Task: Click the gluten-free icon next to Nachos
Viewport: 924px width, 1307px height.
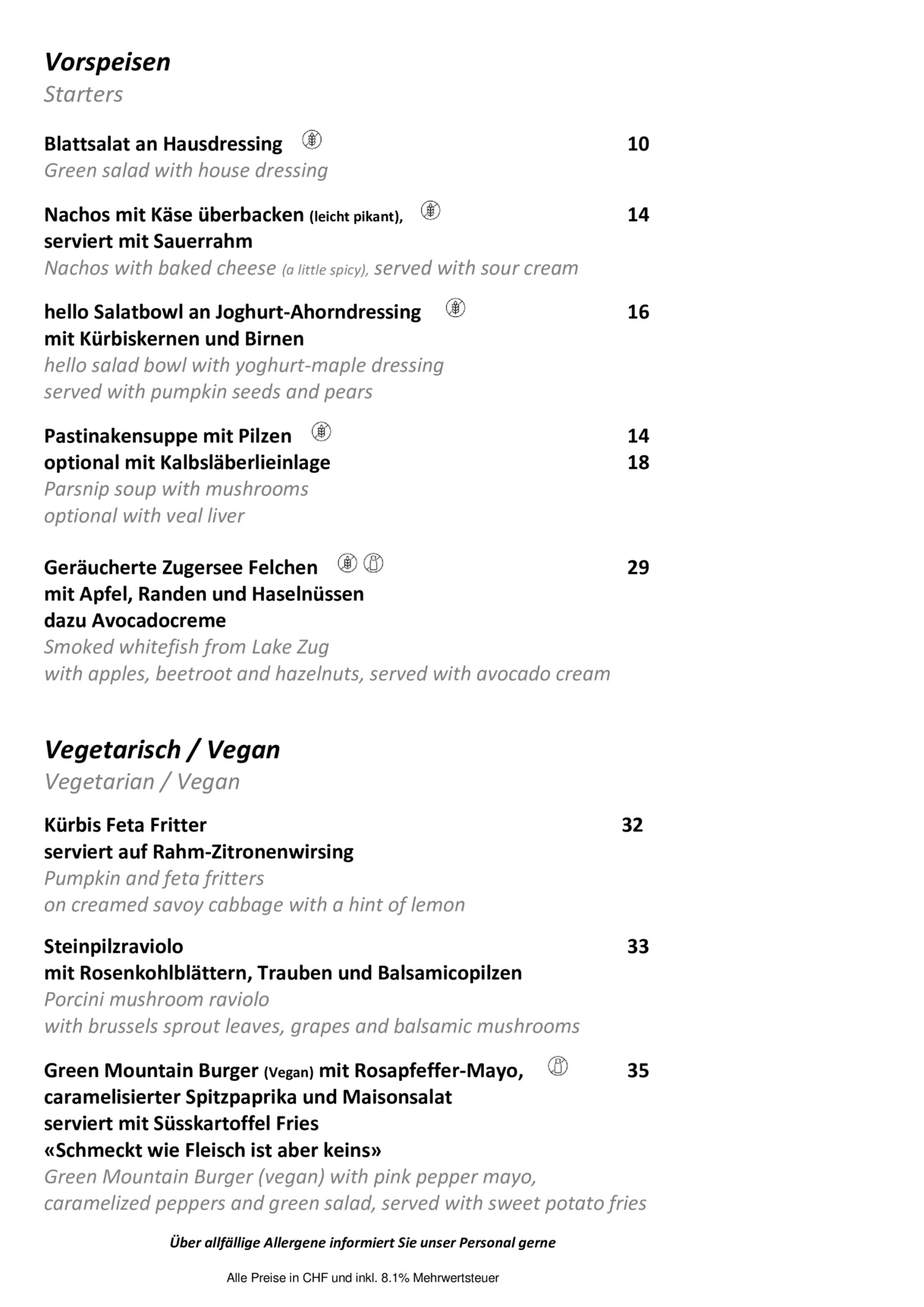Action: coord(430,210)
